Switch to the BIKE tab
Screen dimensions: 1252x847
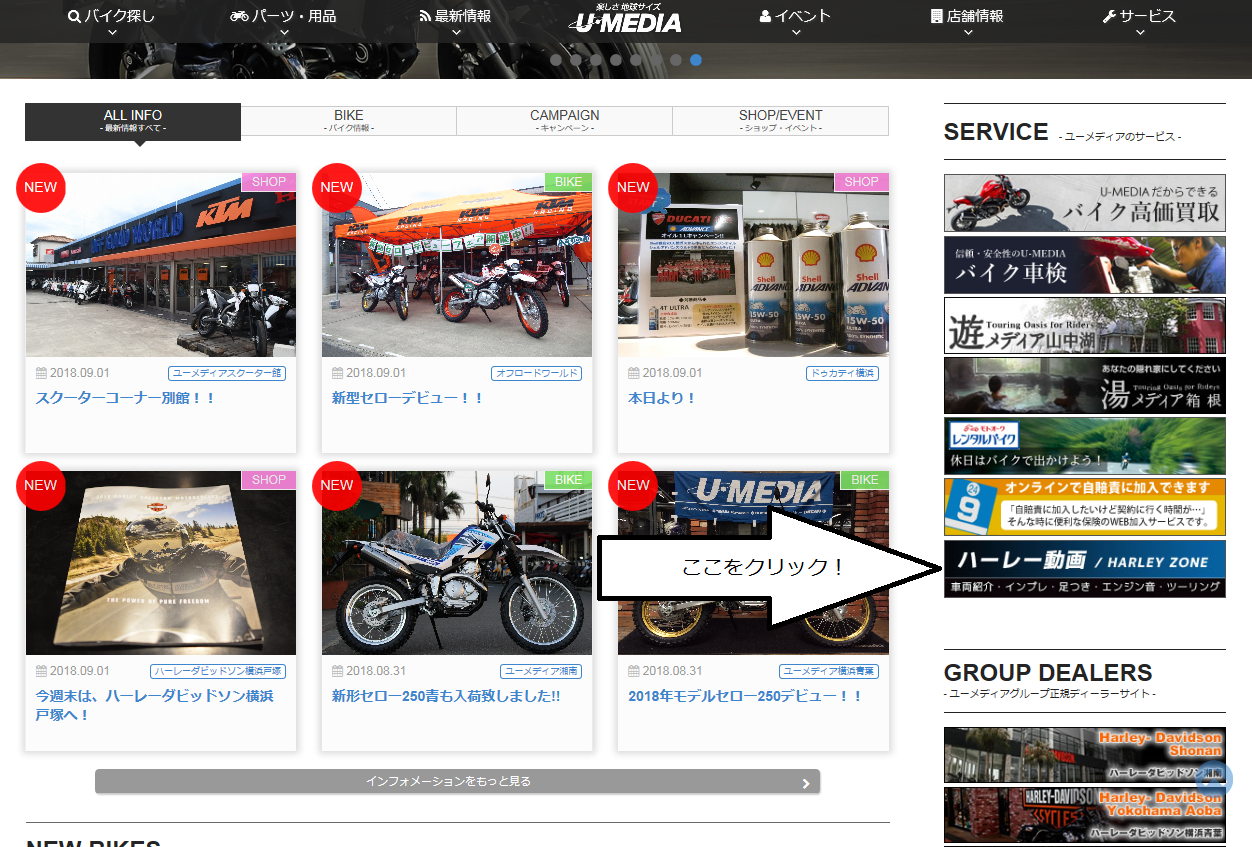pyautogui.click(x=349, y=121)
